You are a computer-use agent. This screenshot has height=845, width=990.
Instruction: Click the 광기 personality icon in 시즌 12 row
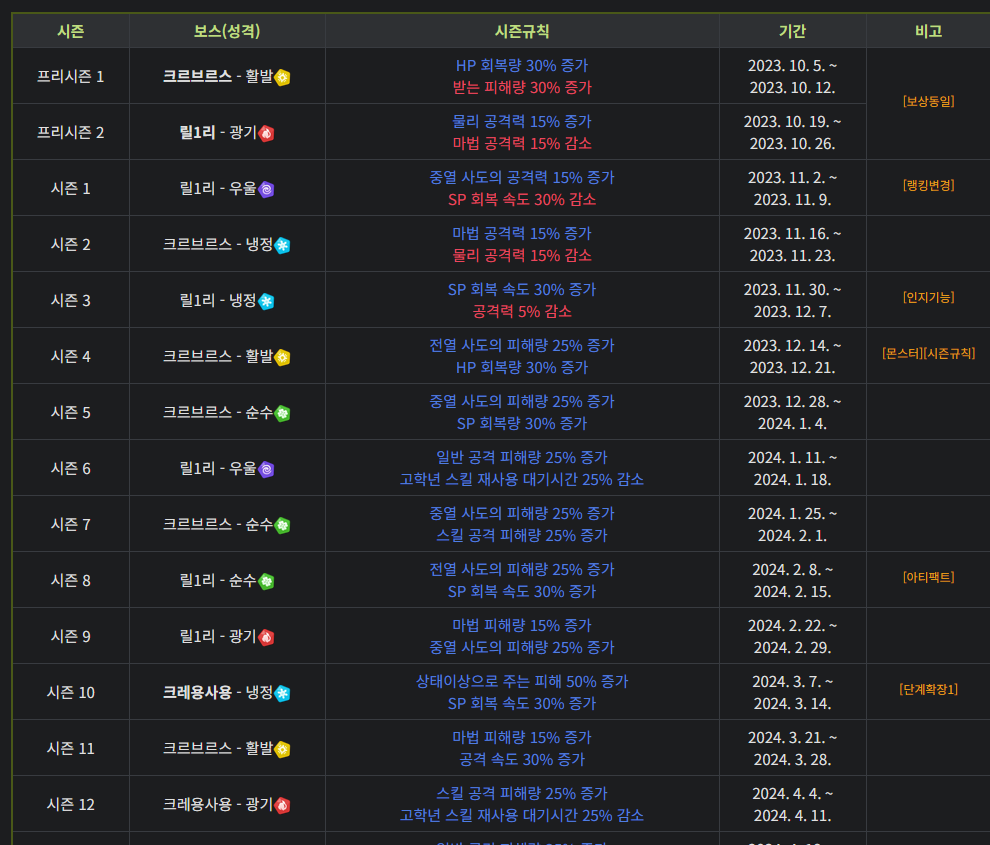282,806
